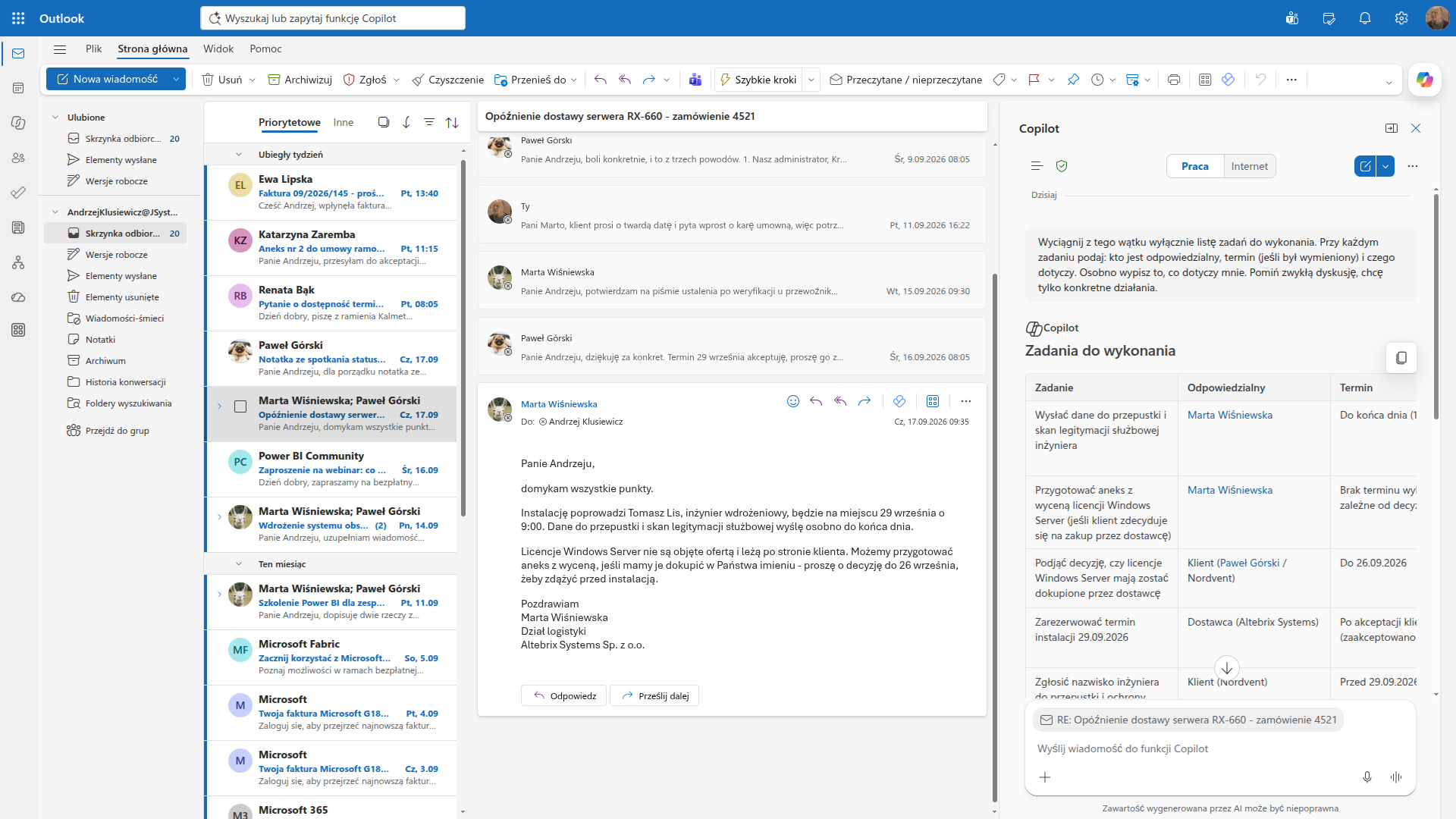This screenshot has height=819, width=1456.
Task: Click Copilot message input field
Action: (1219, 748)
